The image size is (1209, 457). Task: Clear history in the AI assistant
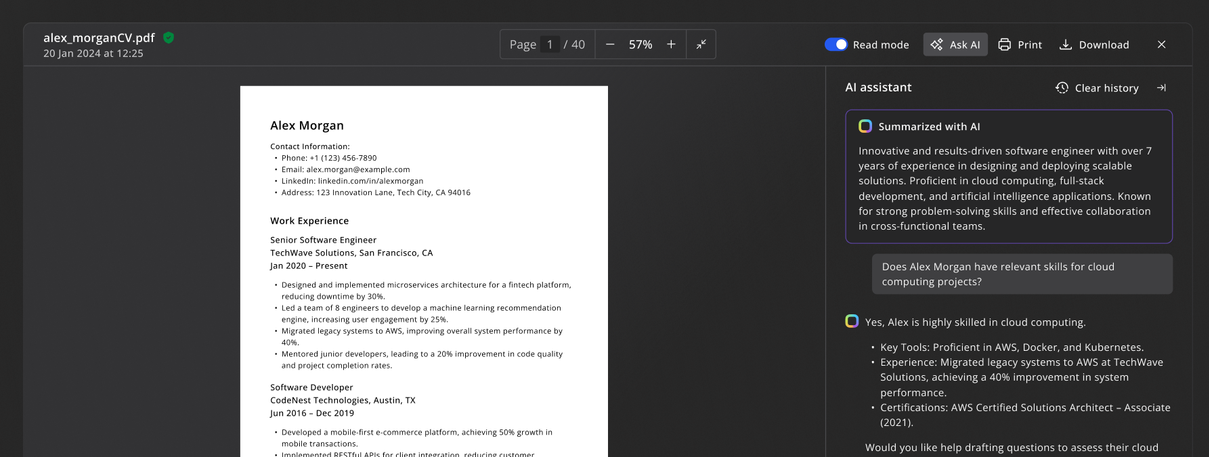(x=1097, y=88)
